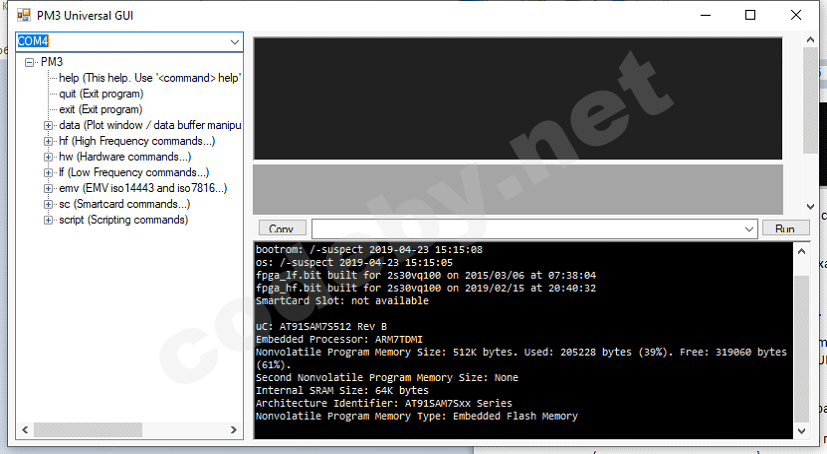Expand the sc Smartcard commands node
827x454 pixels.
click(x=48, y=205)
